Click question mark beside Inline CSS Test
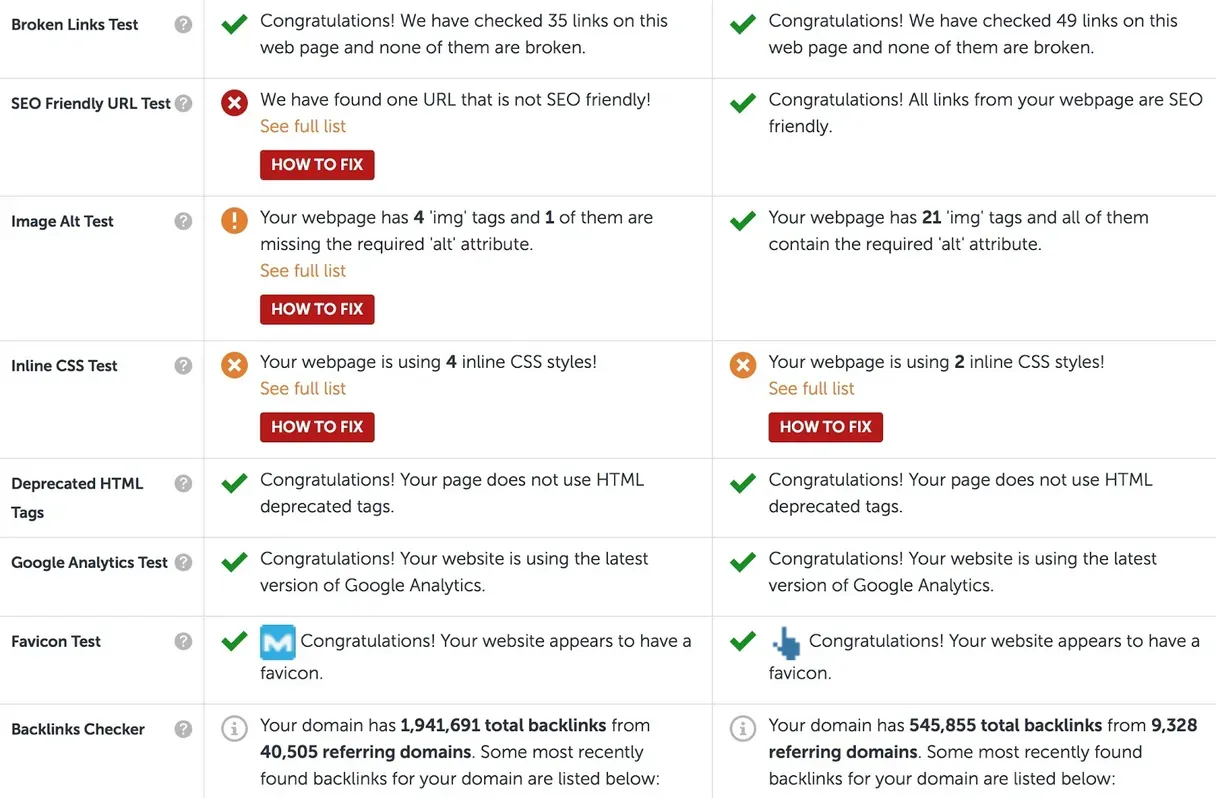 (183, 365)
